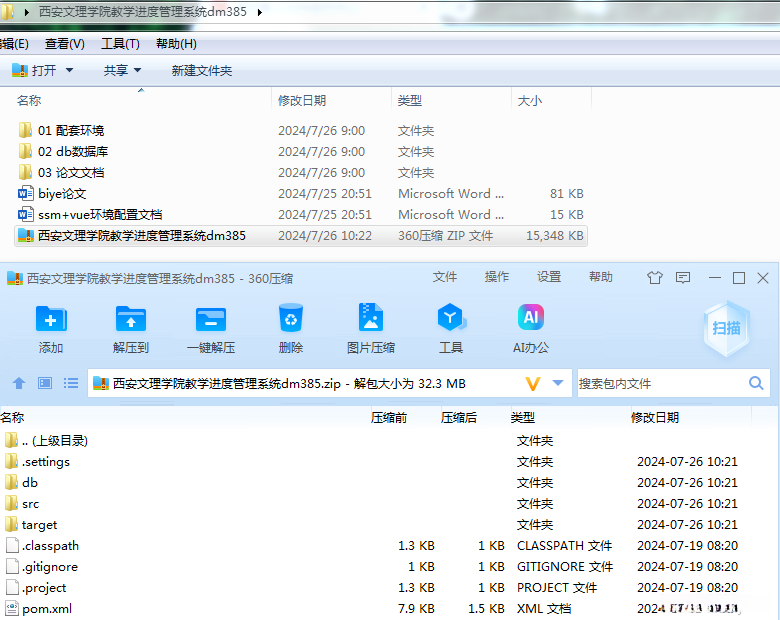Switch to the thumbnail view icon

[x=45, y=383]
